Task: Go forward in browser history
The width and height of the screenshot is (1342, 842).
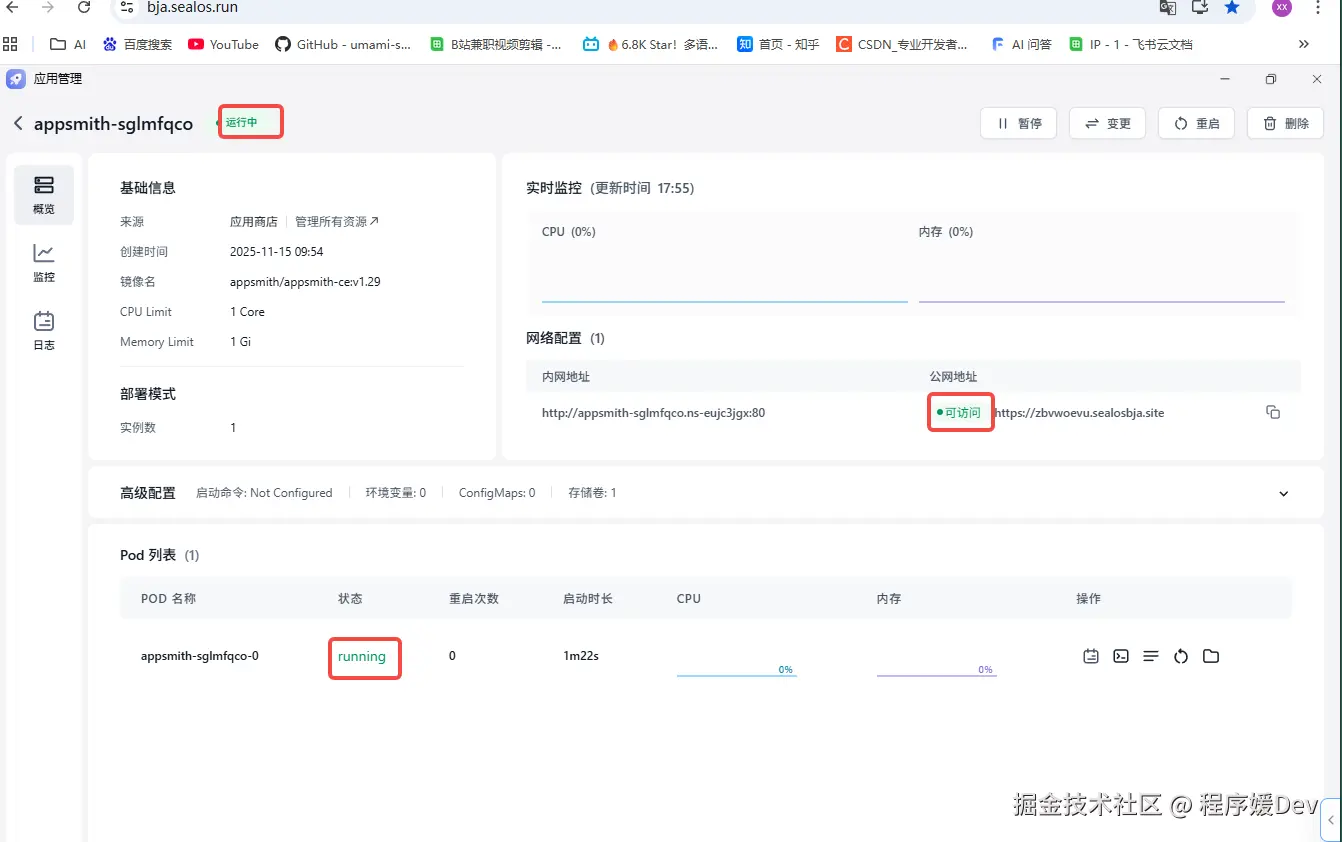Action: 48,8
